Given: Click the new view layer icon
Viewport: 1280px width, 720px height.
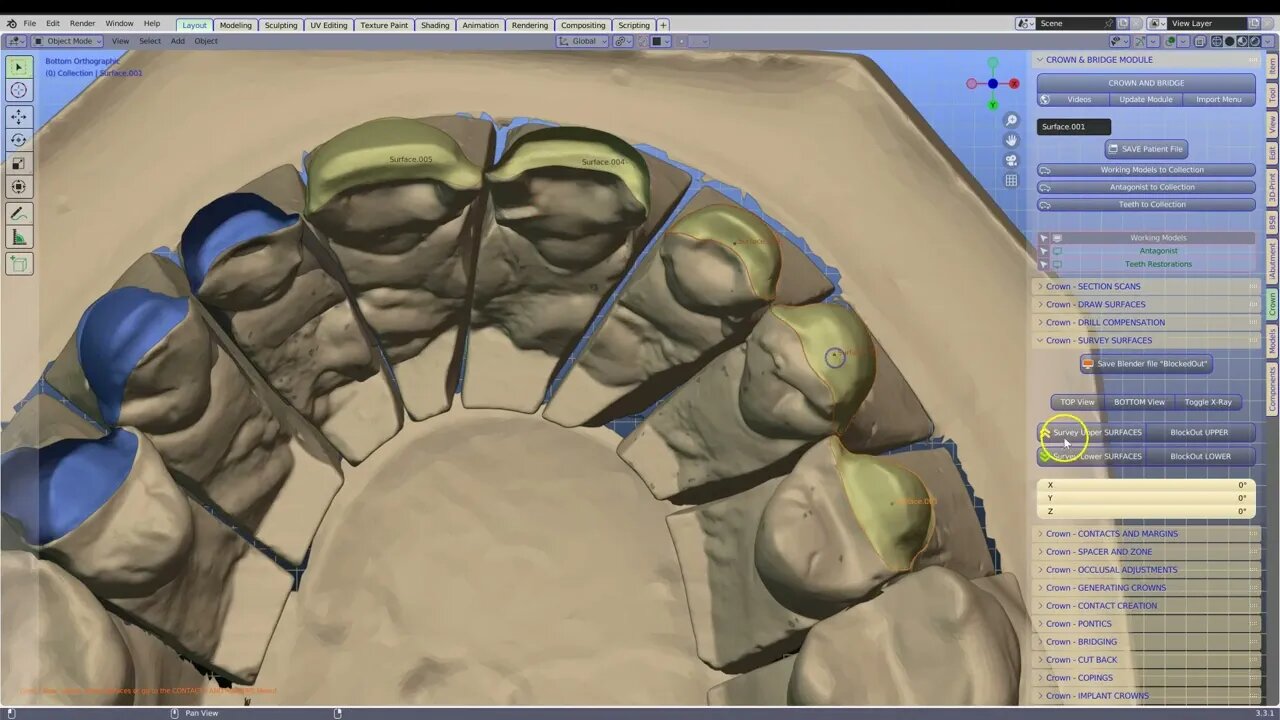Looking at the screenshot, I should 1254,23.
